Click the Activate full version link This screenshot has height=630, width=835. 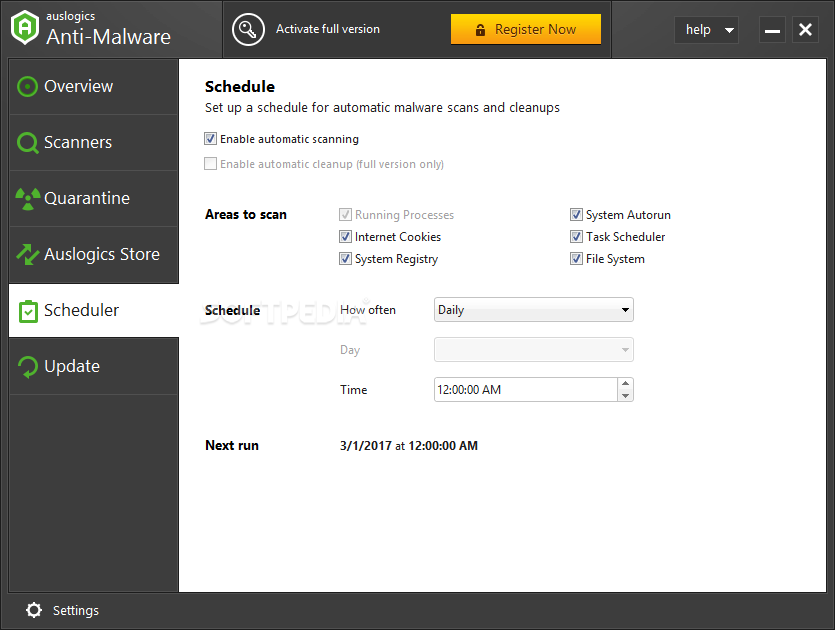[x=328, y=30]
